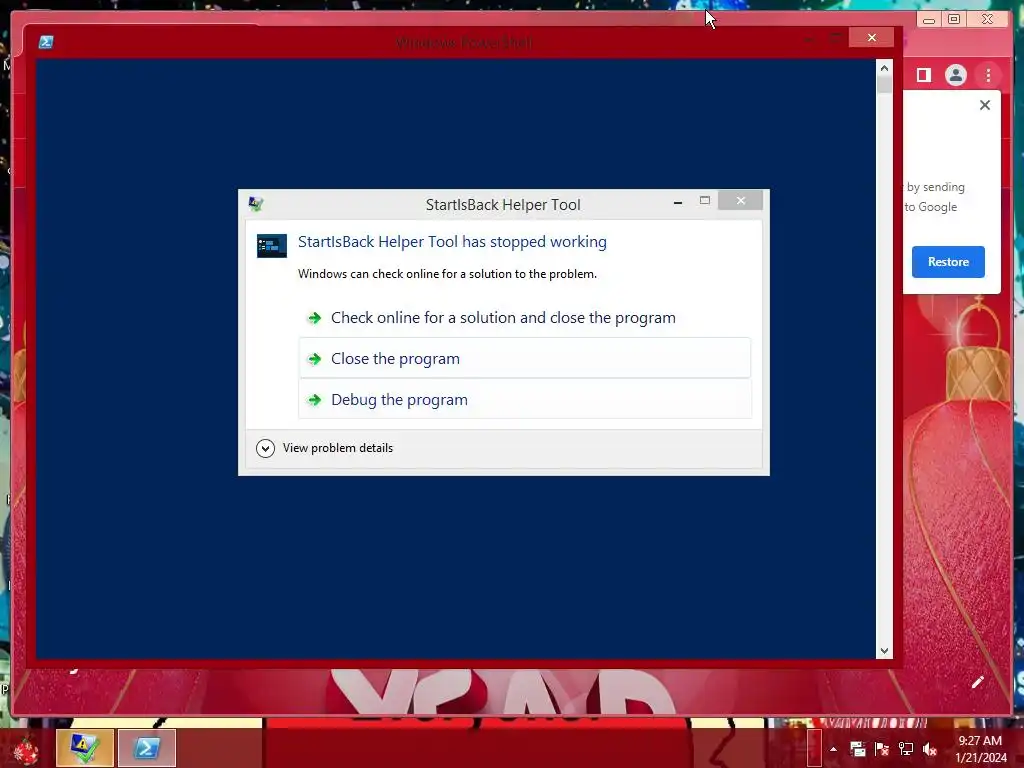This screenshot has height=768, width=1024.
Task: Click the crash report taskbar button
Action: (x=85, y=748)
